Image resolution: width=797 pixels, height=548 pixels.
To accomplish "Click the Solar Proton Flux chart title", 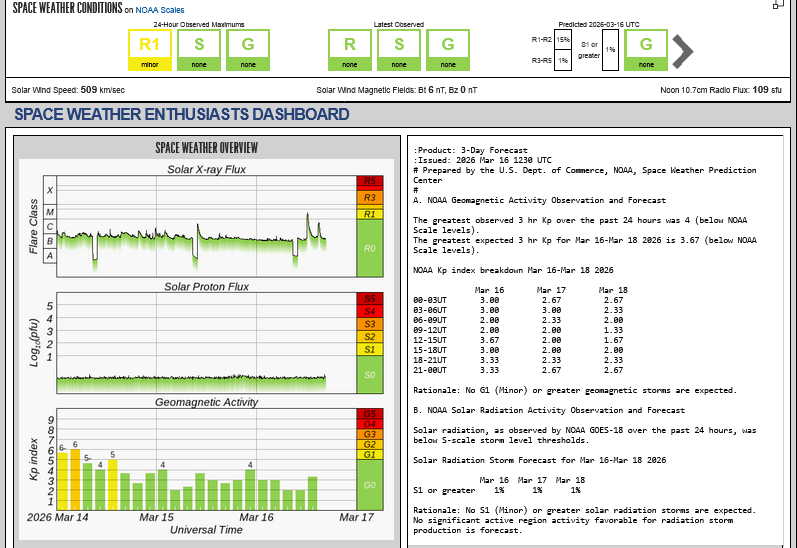I will (206, 287).
